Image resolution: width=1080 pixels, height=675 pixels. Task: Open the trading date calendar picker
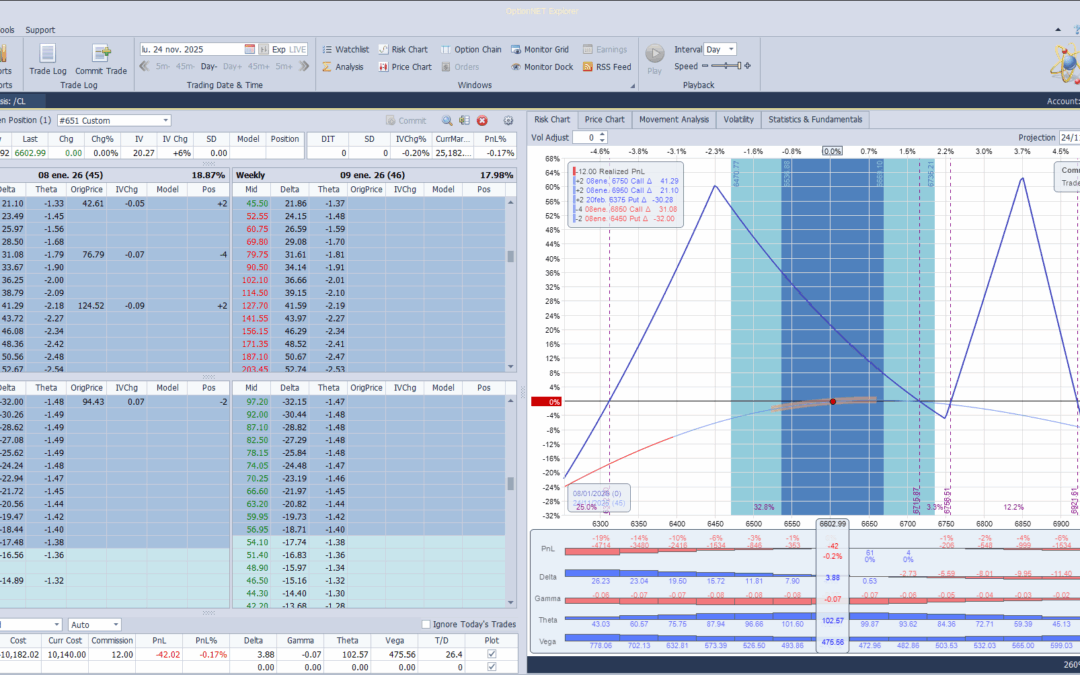249,50
